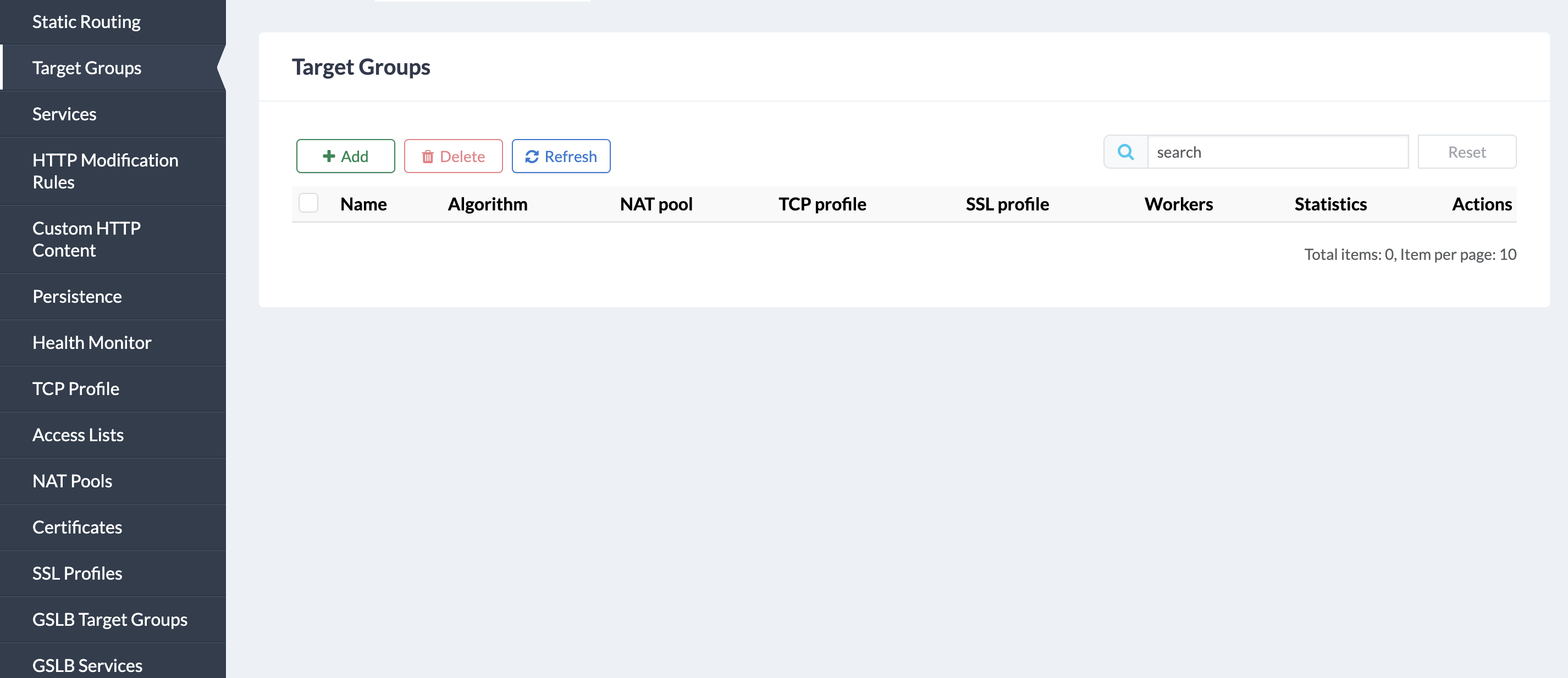Click the Name column header
The width and height of the screenshot is (1568, 678).
click(x=363, y=204)
